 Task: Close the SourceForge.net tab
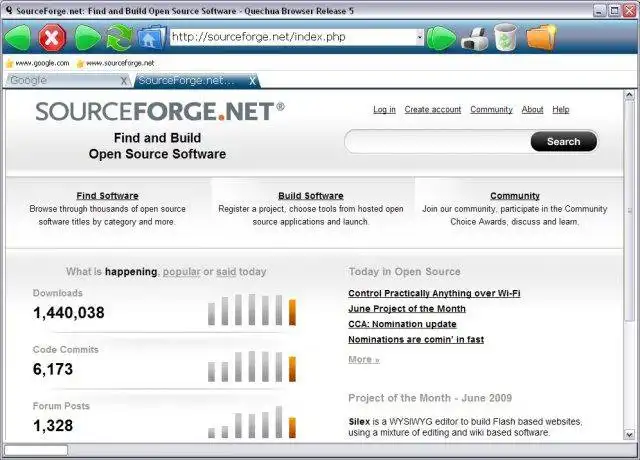(252, 81)
